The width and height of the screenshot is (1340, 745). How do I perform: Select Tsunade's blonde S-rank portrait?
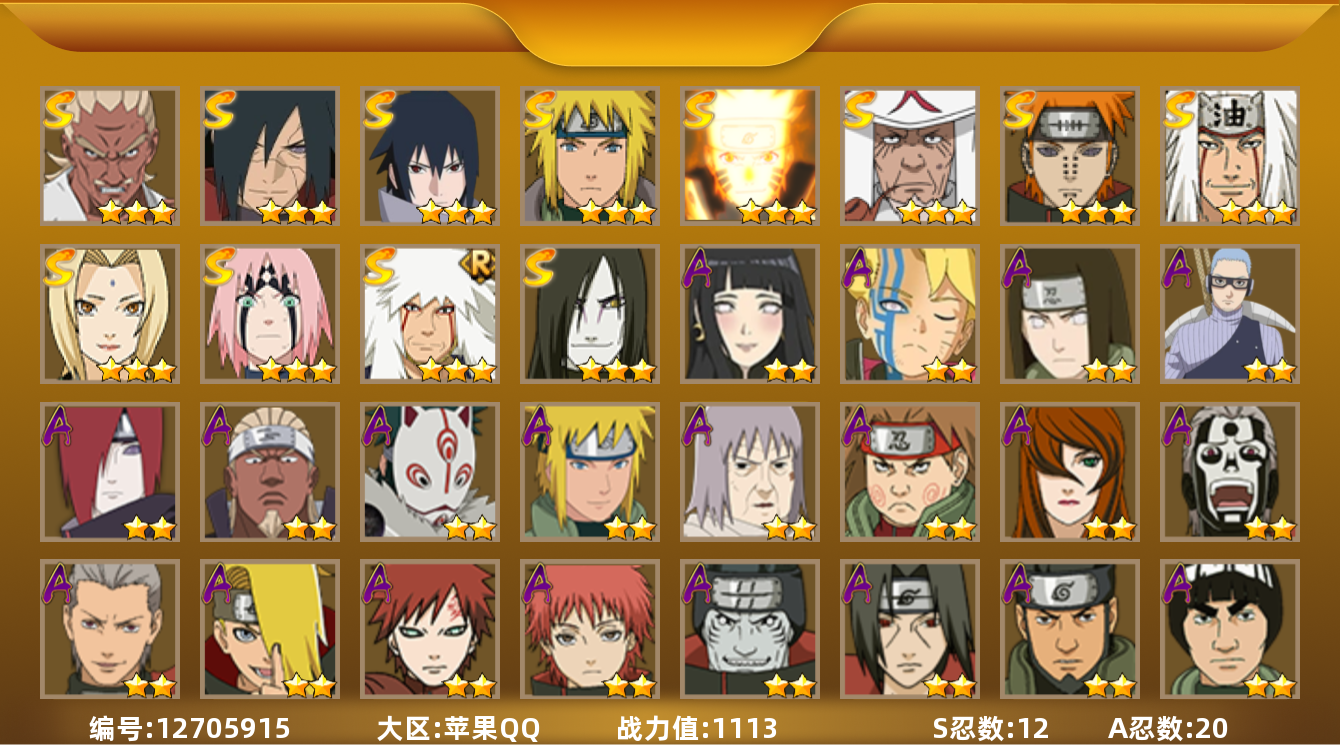point(109,314)
